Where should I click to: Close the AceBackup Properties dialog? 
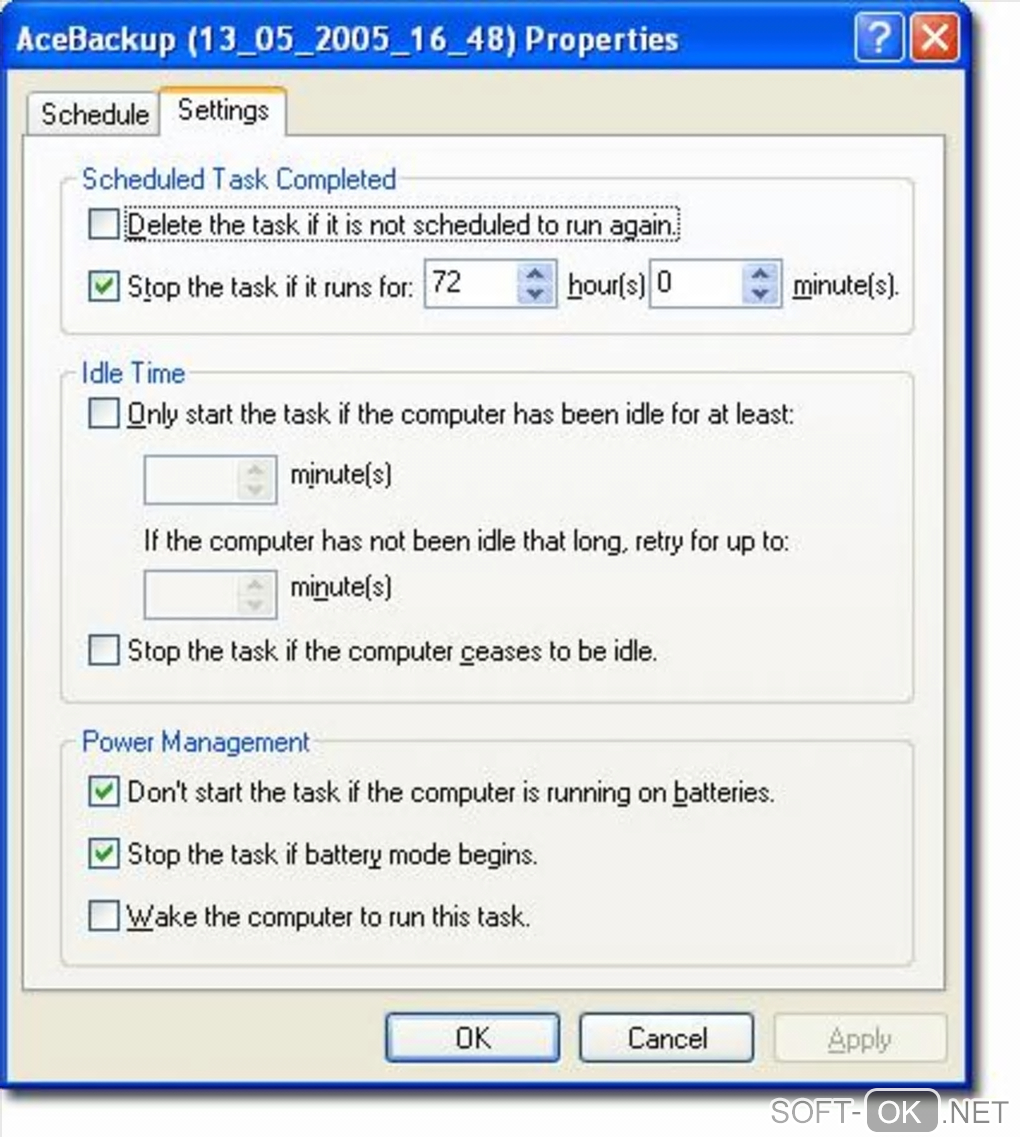(x=934, y=40)
